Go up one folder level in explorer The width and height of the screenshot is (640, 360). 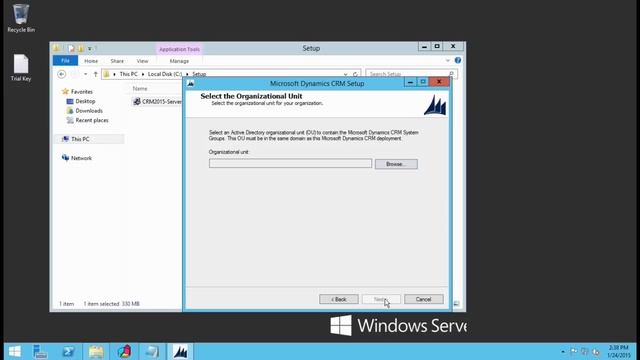(x=96, y=74)
